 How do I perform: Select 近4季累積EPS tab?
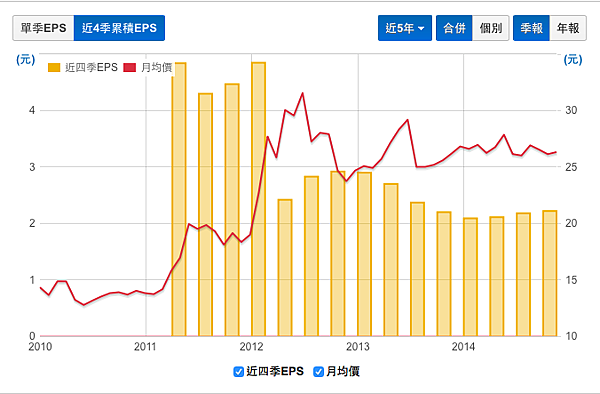119,28
